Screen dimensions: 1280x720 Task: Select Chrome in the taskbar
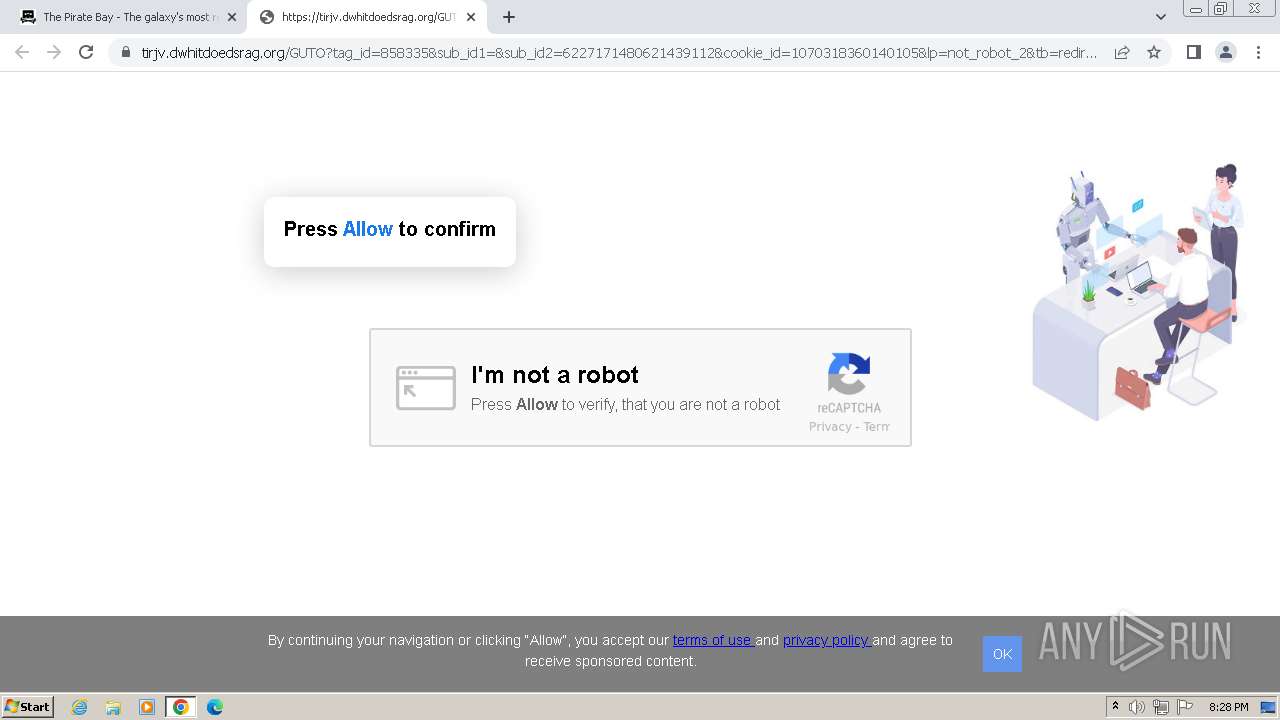[x=181, y=707]
